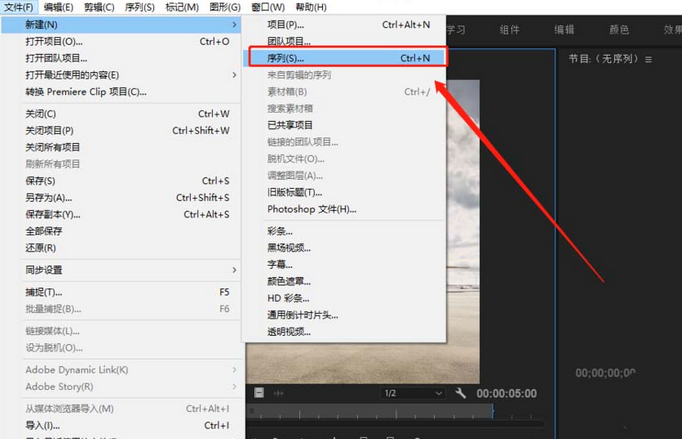682x439 pixels.
Task: Open the 窗口(W) menu
Action: pos(267,7)
